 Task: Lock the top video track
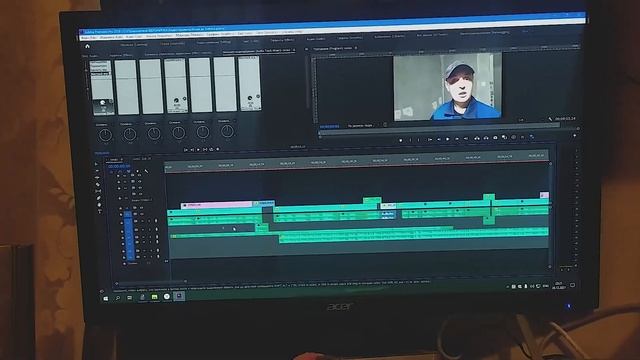[119, 176]
